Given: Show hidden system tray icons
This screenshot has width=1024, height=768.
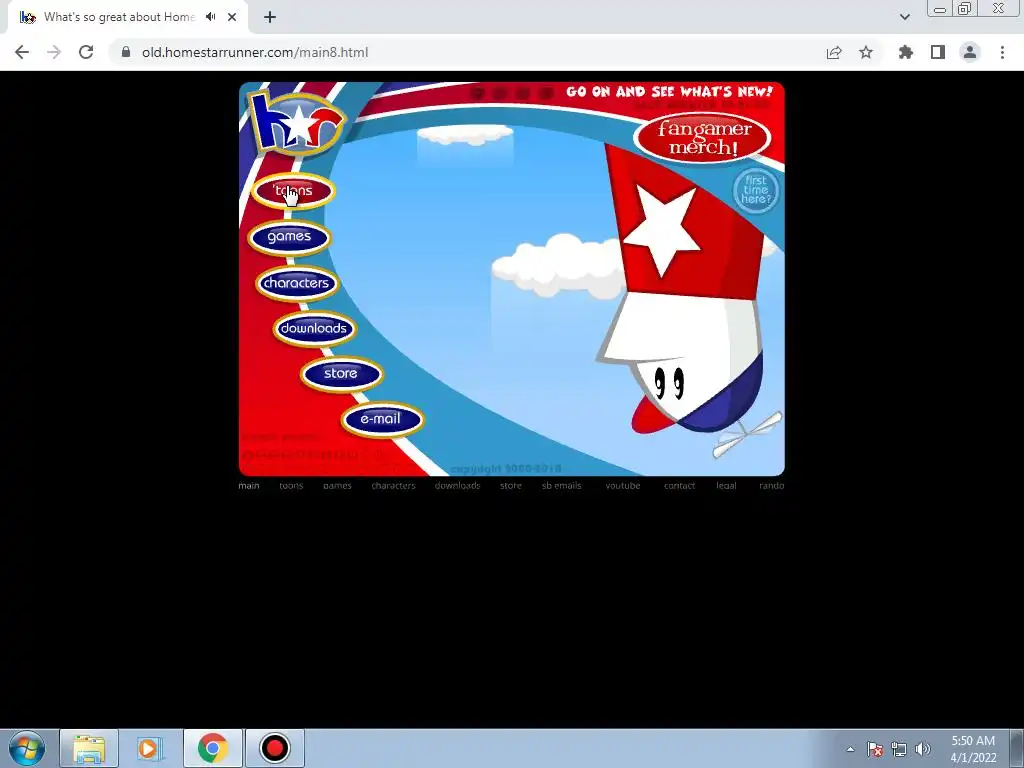Looking at the screenshot, I should 850,749.
